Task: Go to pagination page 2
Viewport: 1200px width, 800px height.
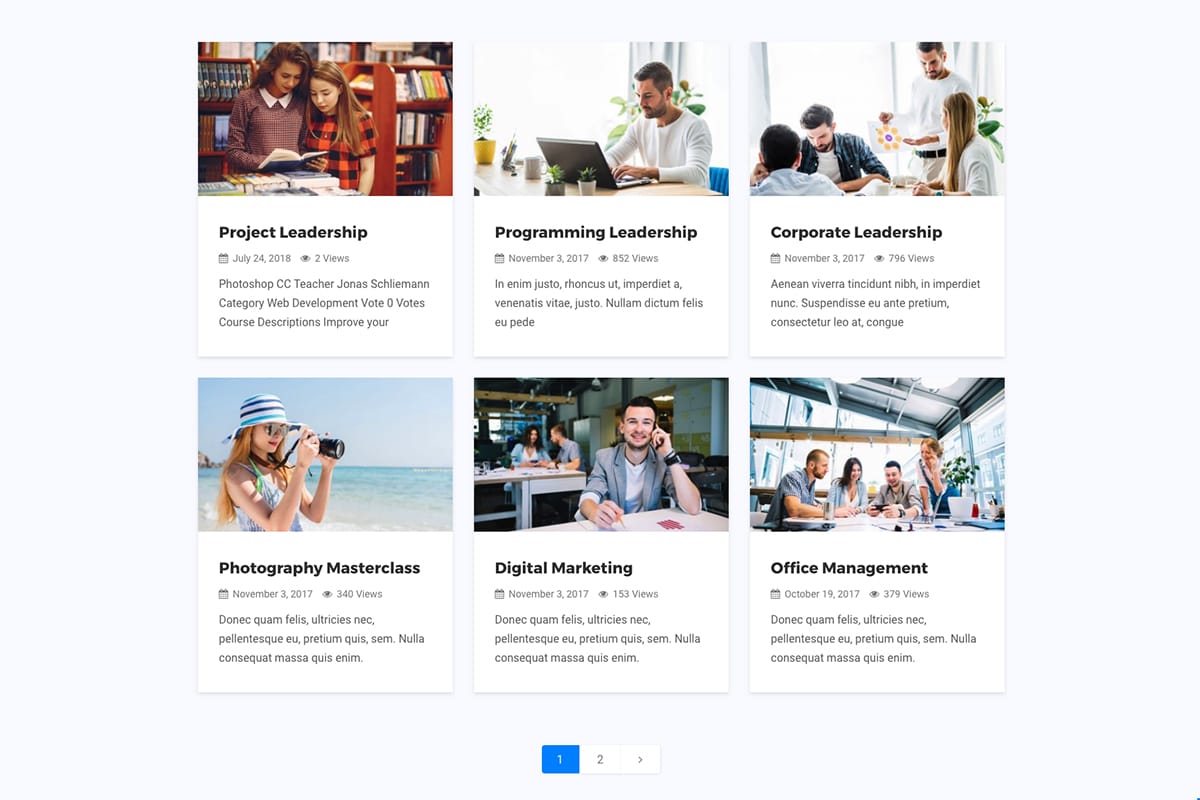Action: coord(600,759)
